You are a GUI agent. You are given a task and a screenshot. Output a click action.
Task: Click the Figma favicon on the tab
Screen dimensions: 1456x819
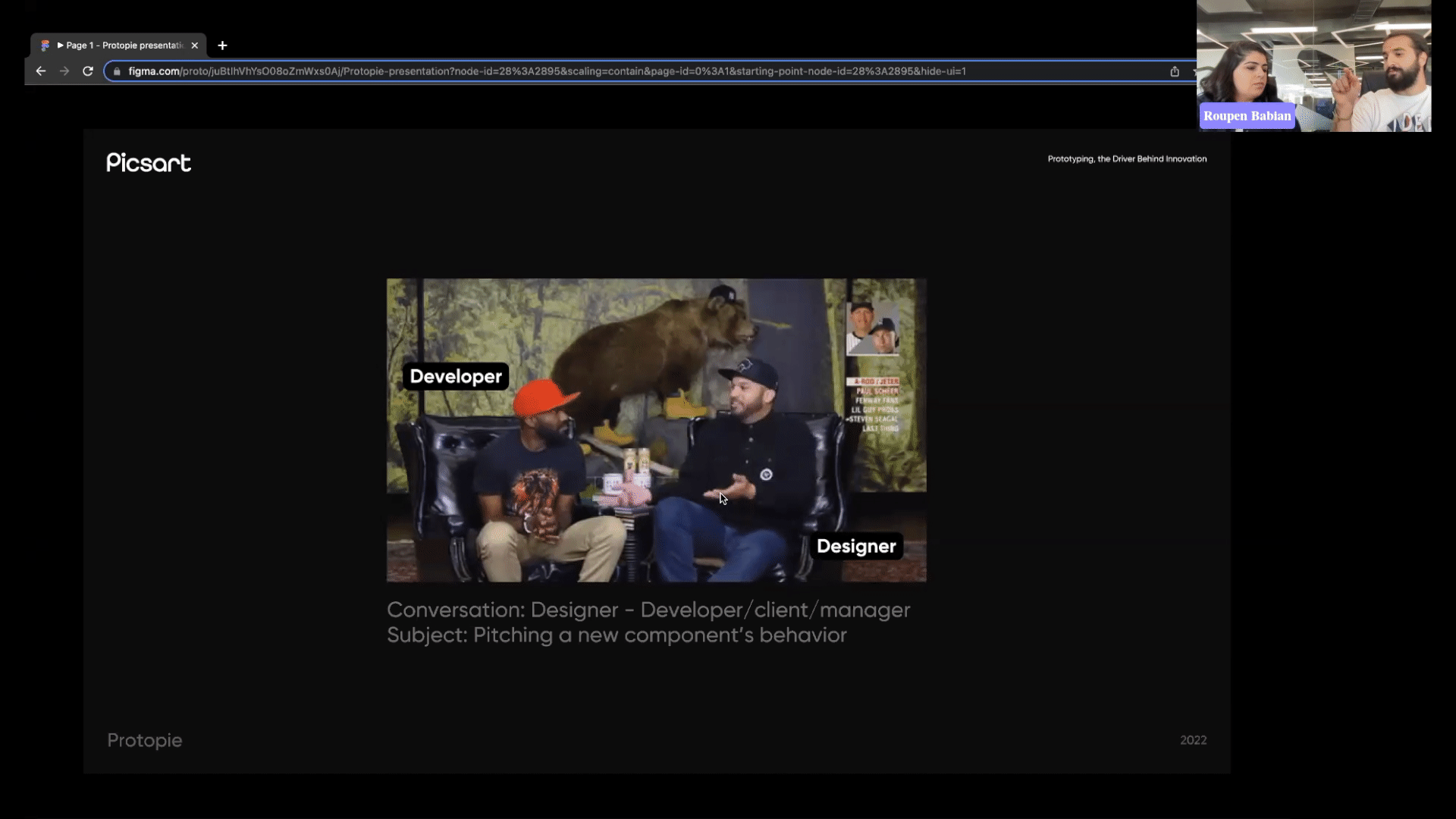[x=45, y=45]
